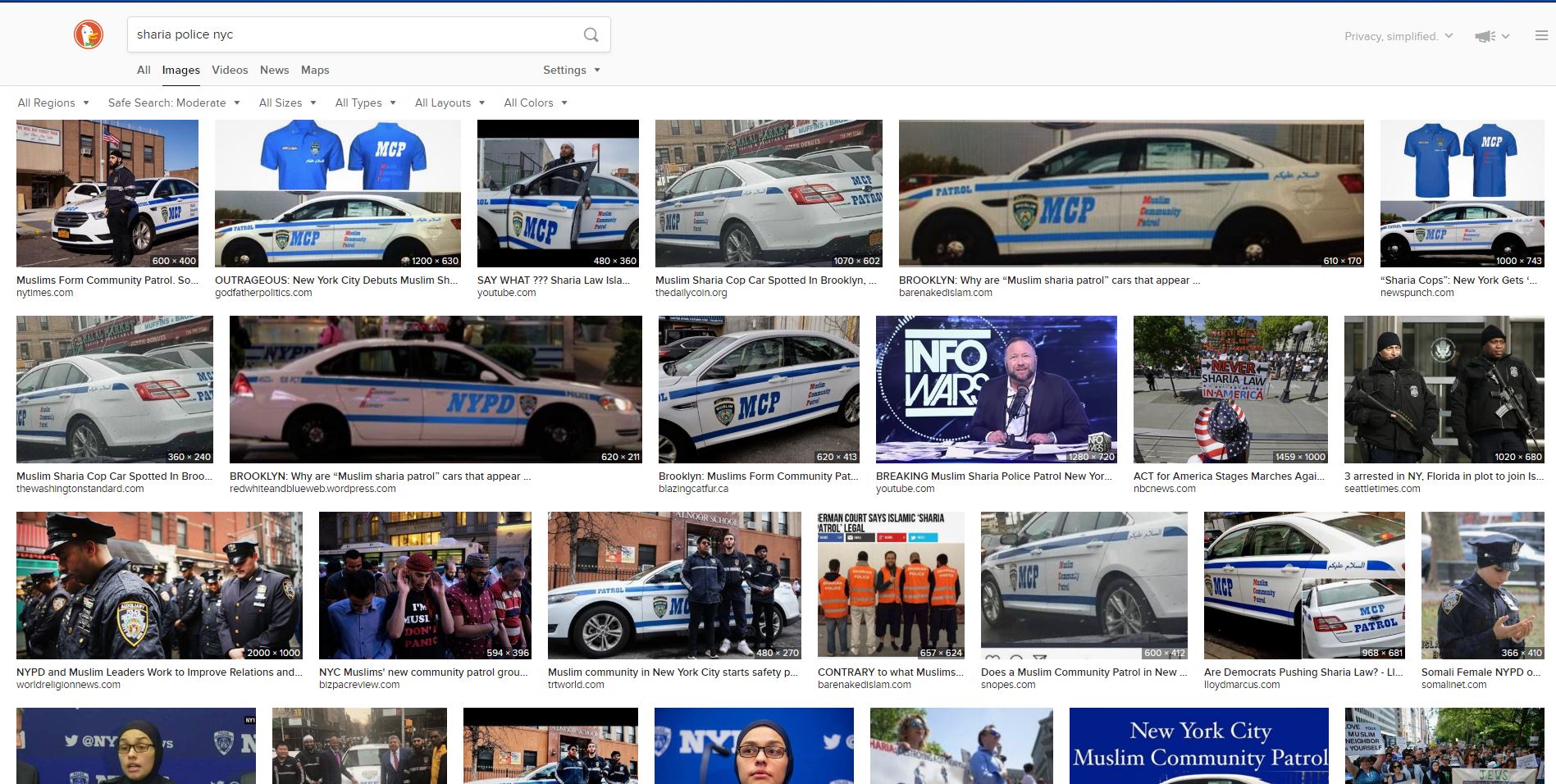Expand Privacy, simplified dropdown

tap(1399, 36)
